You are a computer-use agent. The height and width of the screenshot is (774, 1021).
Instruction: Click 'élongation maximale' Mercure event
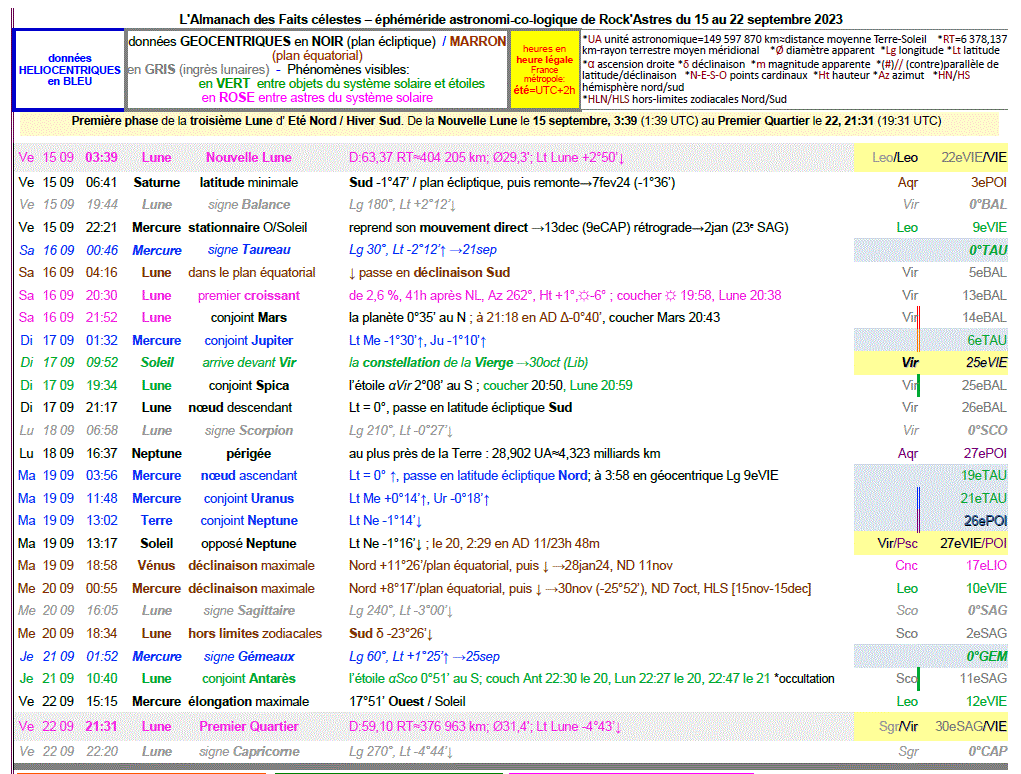click(249, 702)
